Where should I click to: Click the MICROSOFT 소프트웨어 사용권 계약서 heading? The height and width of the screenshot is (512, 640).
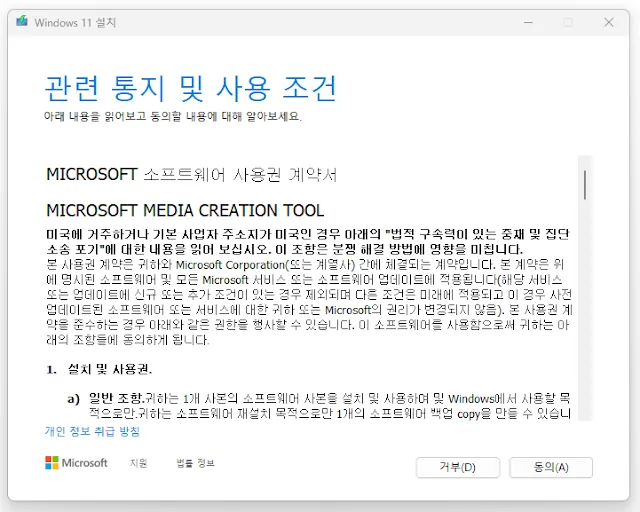(x=191, y=175)
